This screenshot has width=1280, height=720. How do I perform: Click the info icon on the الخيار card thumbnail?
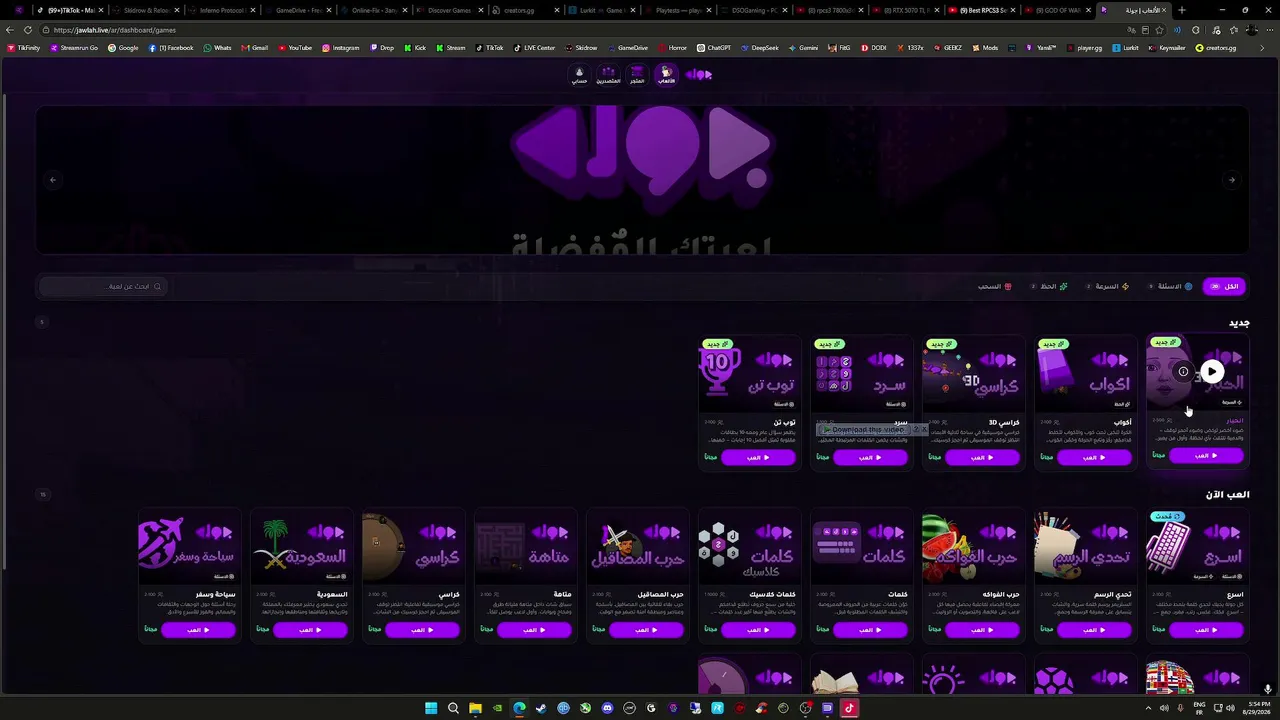(1183, 372)
